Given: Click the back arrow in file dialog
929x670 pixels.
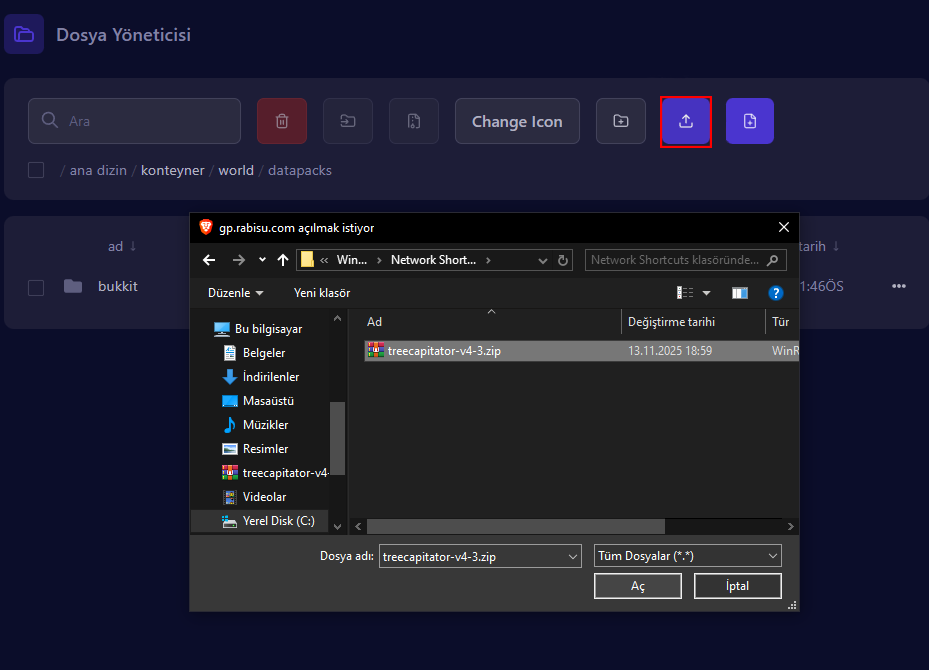Looking at the screenshot, I should (x=209, y=260).
